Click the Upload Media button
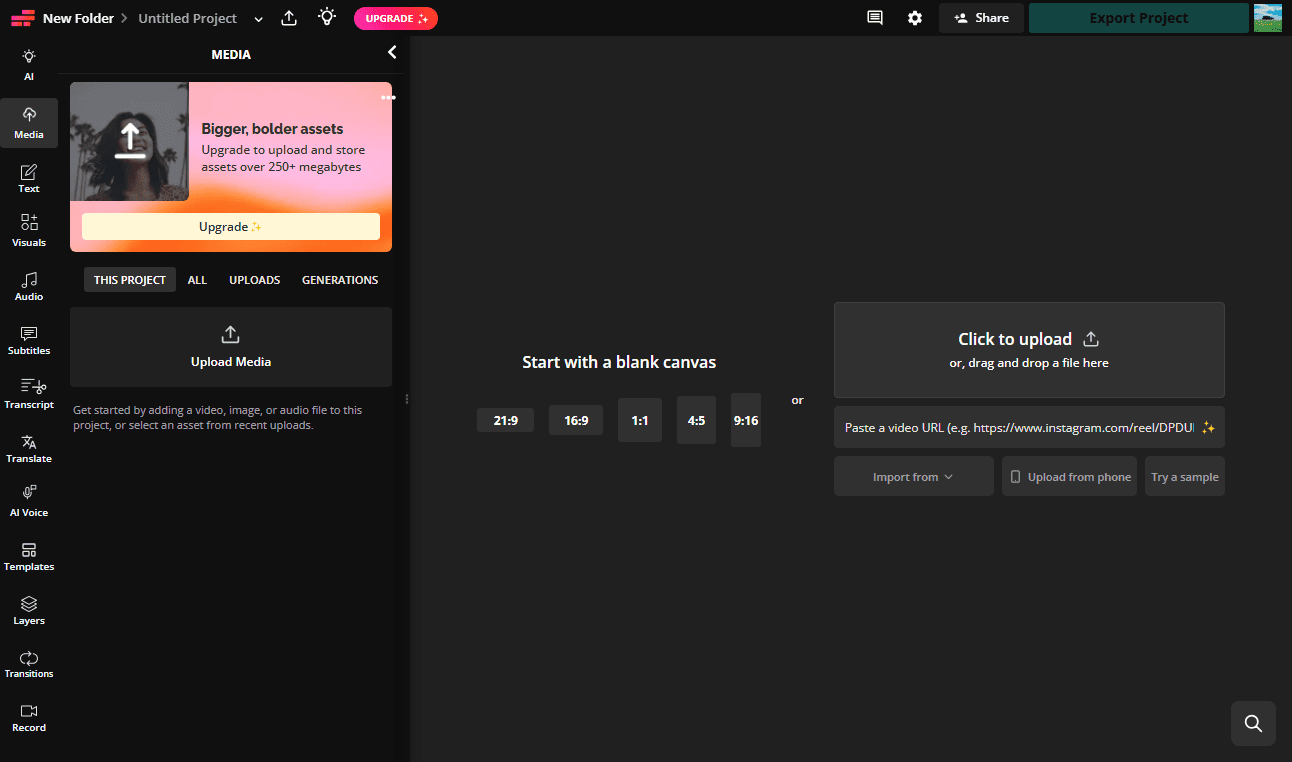The height and width of the screenshot is (762, 1292). (x=231, y=347)
